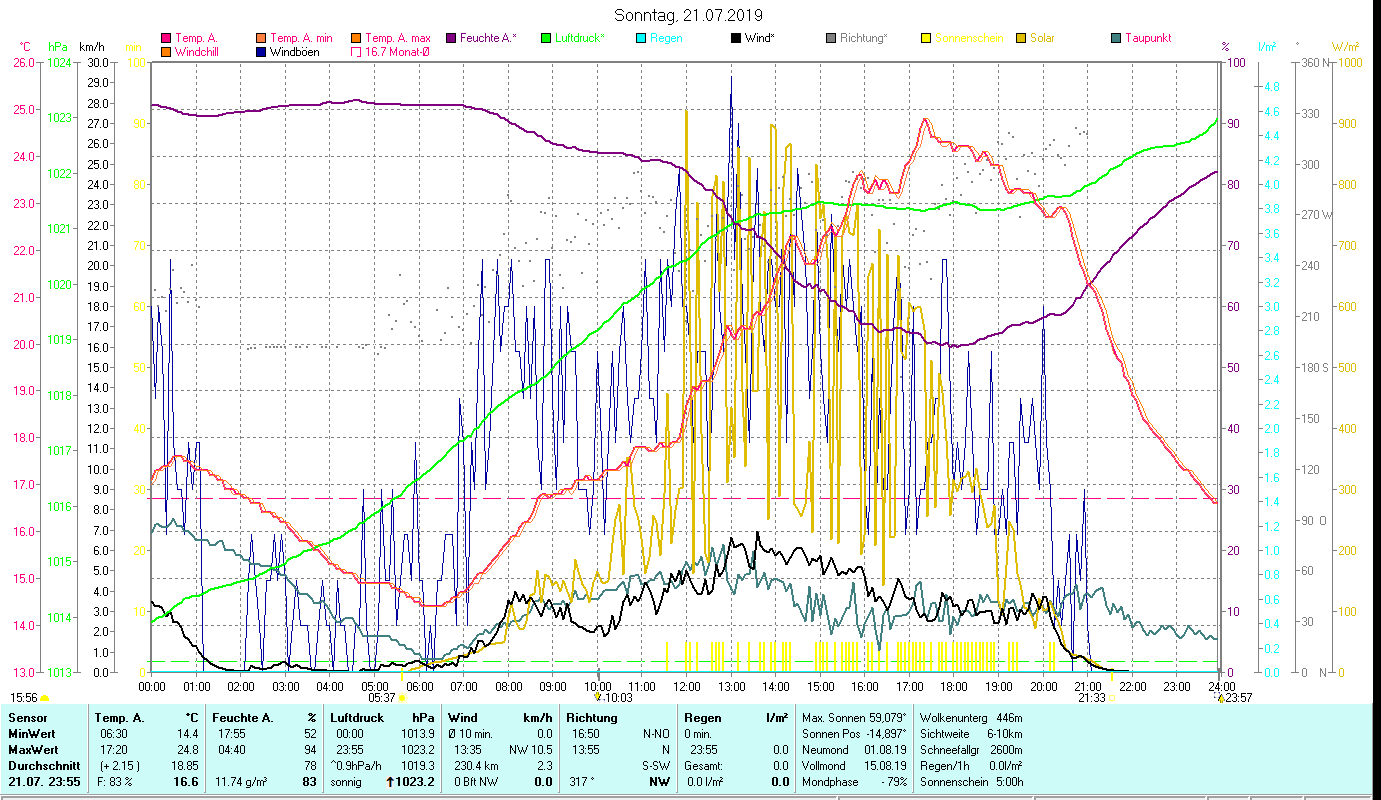Screen dimensions: 1381x800
Task: Click the MaxWert row label
Action: click(x=33, y=749)
